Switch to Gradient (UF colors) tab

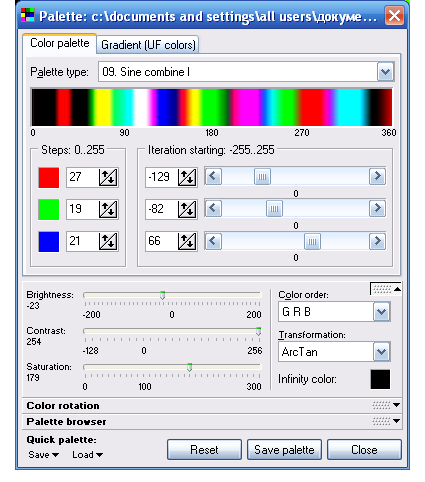[x=148, y=45]
